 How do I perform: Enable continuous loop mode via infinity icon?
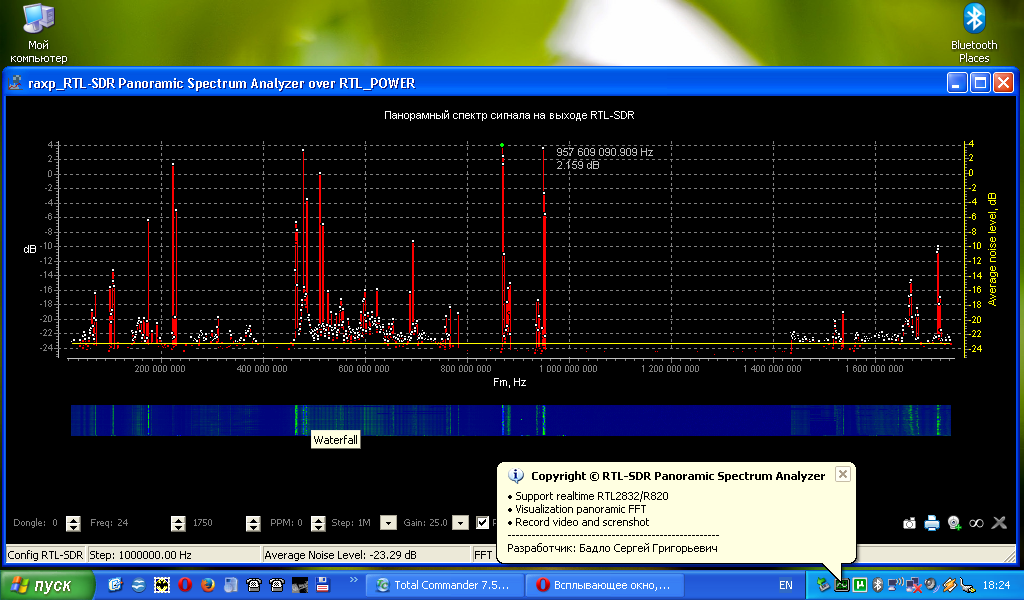(x=977, y=522)
